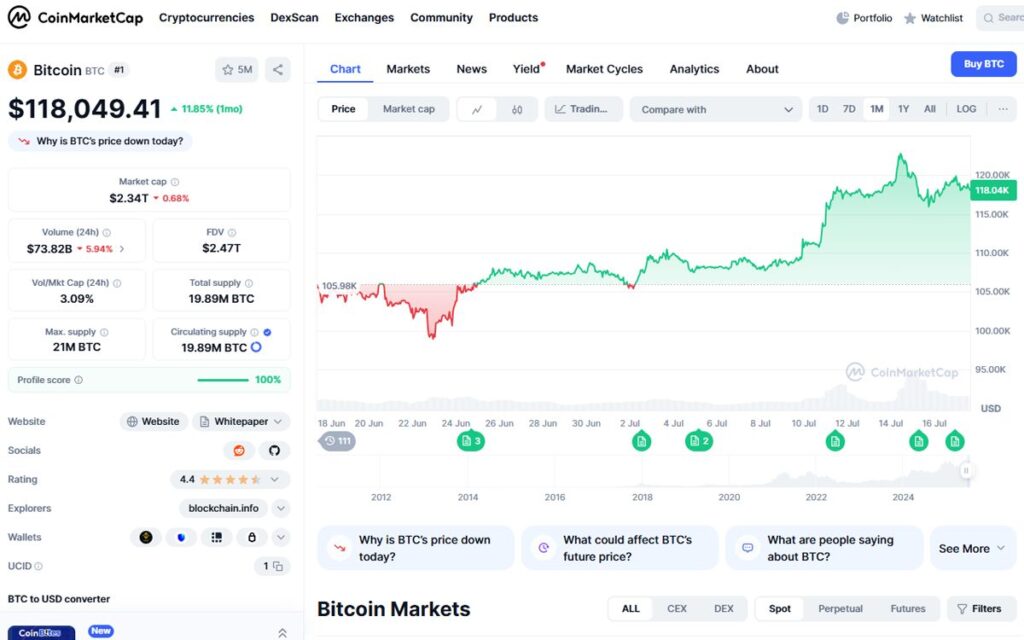Switch to the Market Cycles tab
This screenshot has height=640, width=1024.
click(604, 69)
